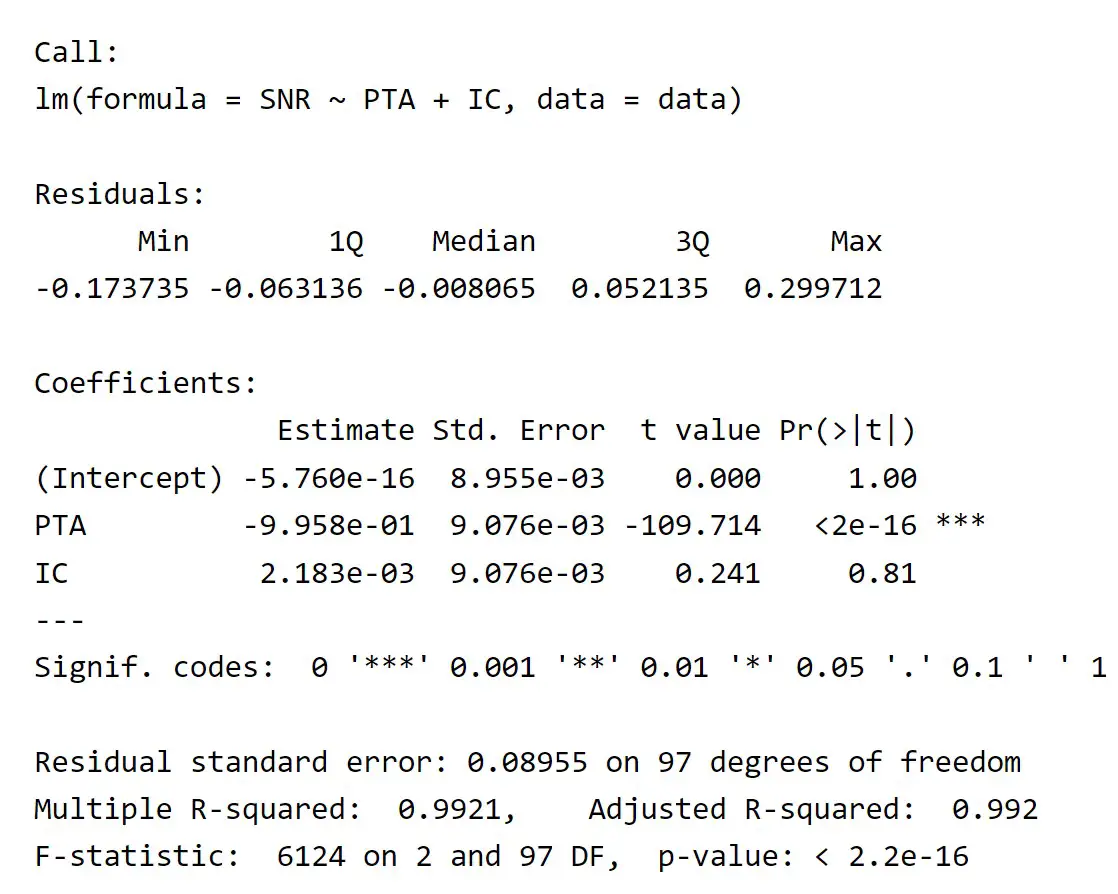The image size is (1118, 894).
Task: Click the IC estimate 2.183e-03
Action: (x=337, y=573)
